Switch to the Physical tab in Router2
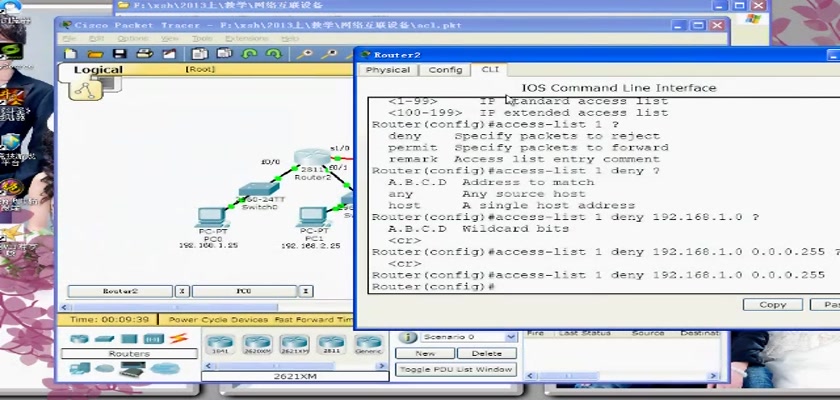The image size is (840, 400). click(x=388, y=70)
